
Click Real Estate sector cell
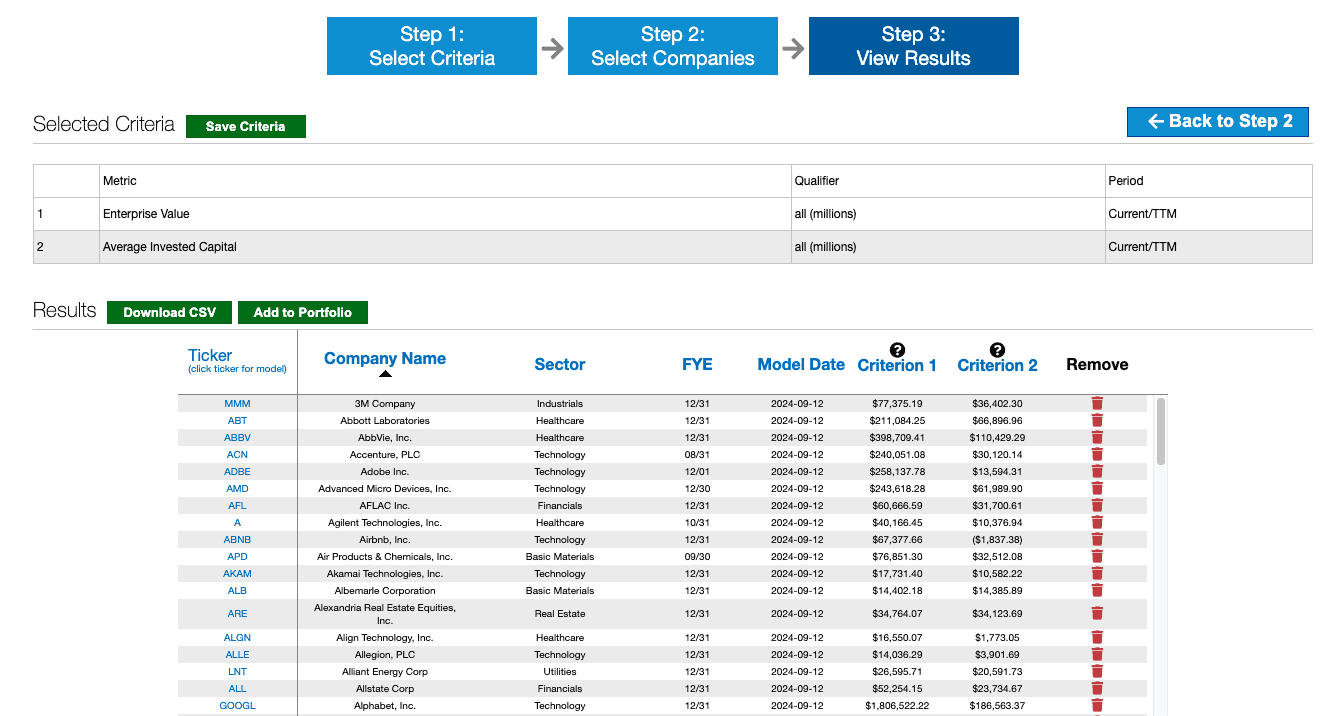560,614
